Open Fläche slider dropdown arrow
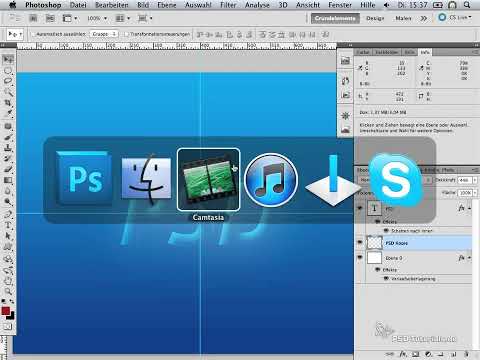 click(x=475, y=193)
